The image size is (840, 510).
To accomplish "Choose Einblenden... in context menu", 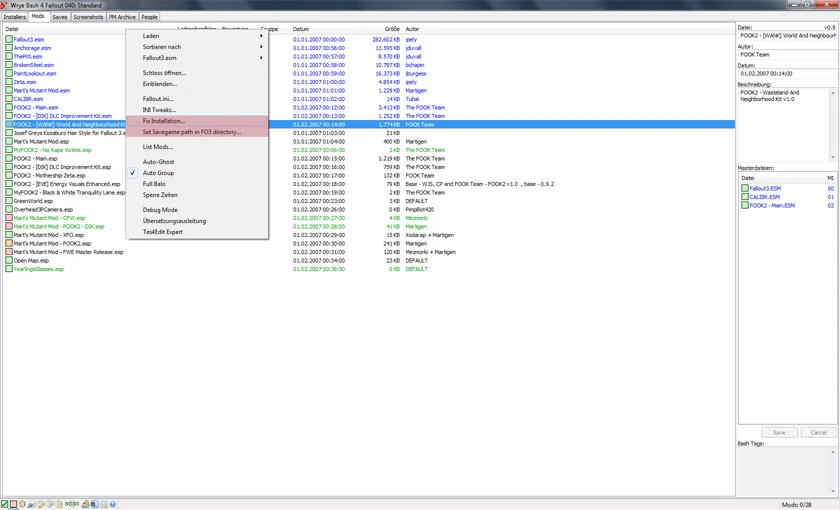I will [x=197, y=84].
